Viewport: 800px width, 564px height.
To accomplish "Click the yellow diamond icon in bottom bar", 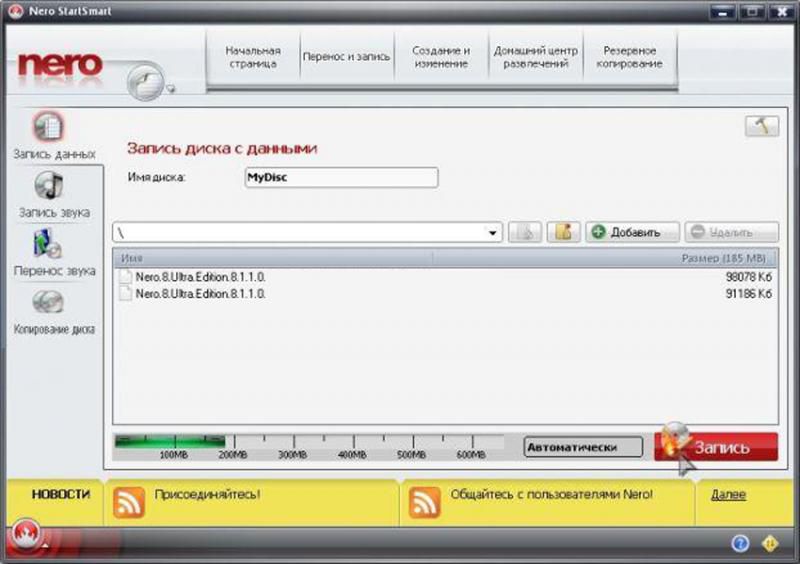I will click(770, 543).
